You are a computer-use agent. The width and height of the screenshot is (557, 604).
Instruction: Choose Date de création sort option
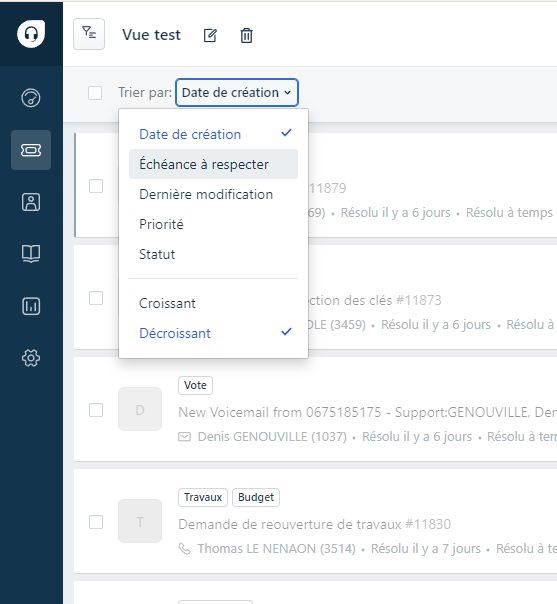coord(213,134)
